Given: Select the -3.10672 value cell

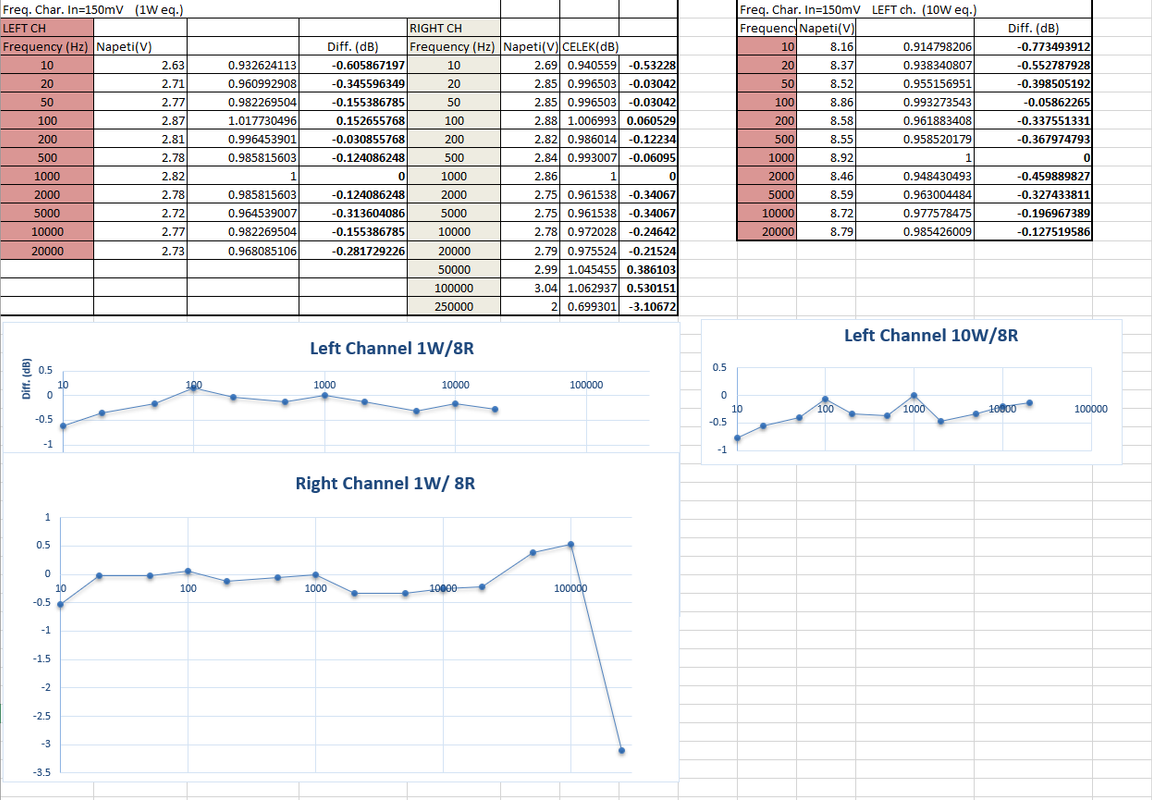Looking at the screenshot, I should coord(648,306).
